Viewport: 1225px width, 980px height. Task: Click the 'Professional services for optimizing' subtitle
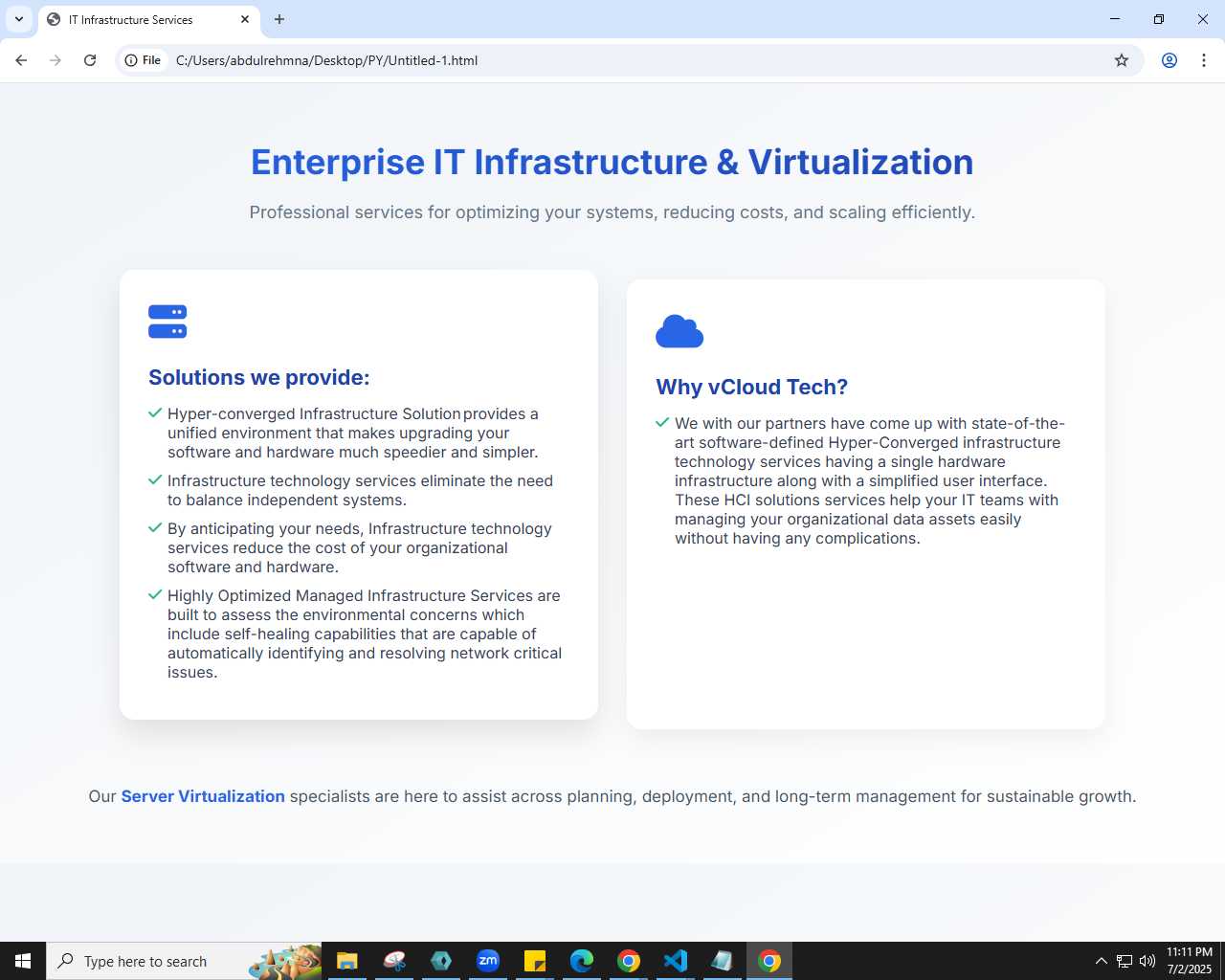(x=612, y=212)
